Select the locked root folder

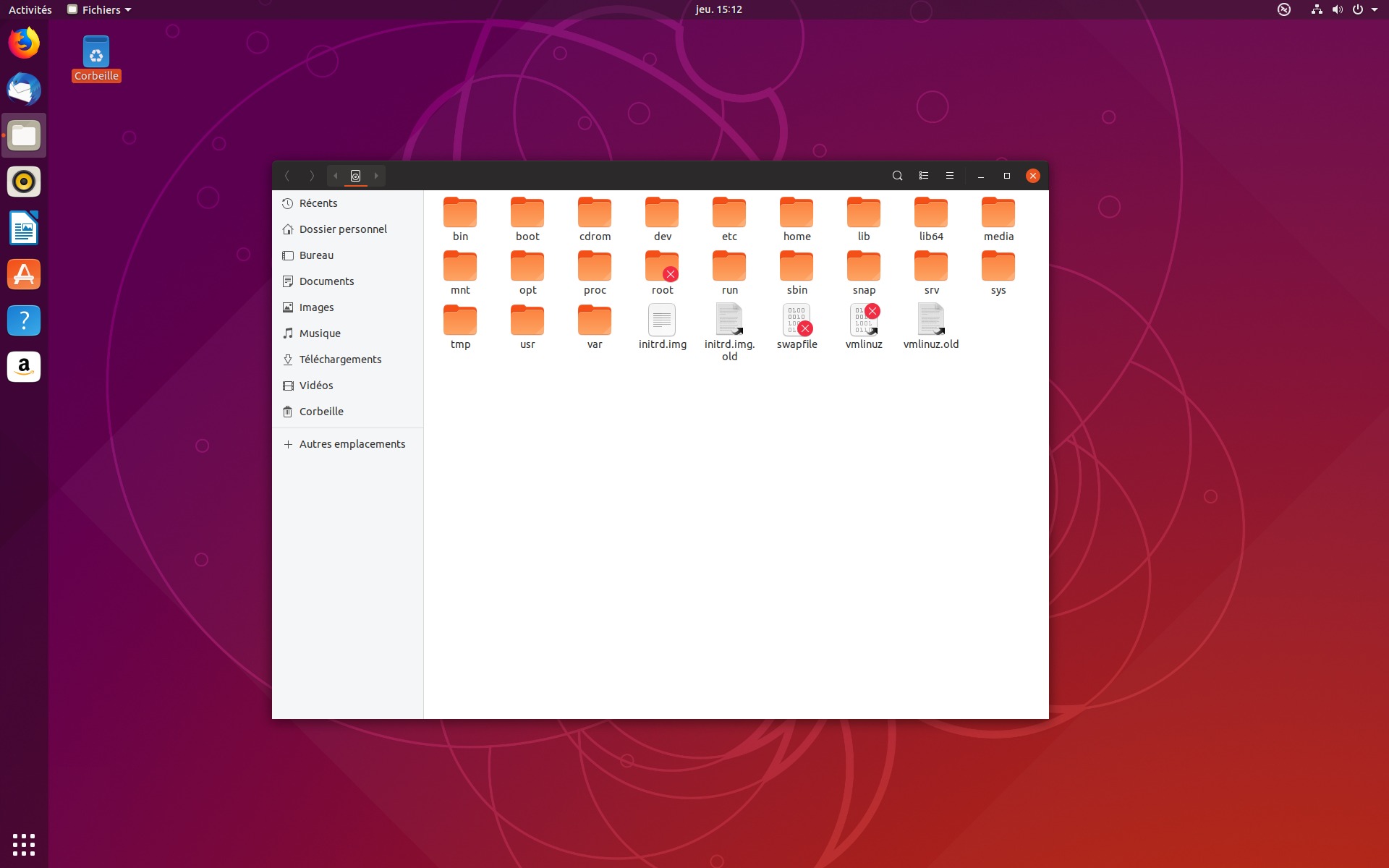662,267
